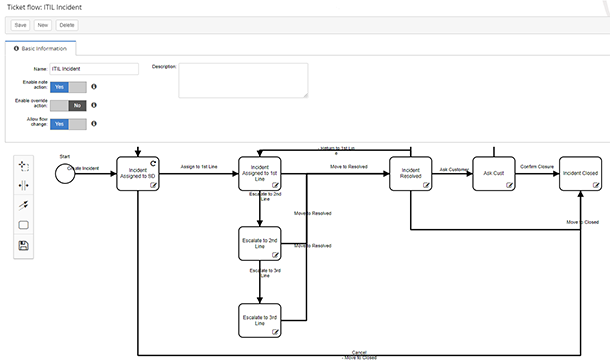Toggle the Allow flow change switch
The width and height of the screenshot is (610, 363).
[x=68, y=124]
